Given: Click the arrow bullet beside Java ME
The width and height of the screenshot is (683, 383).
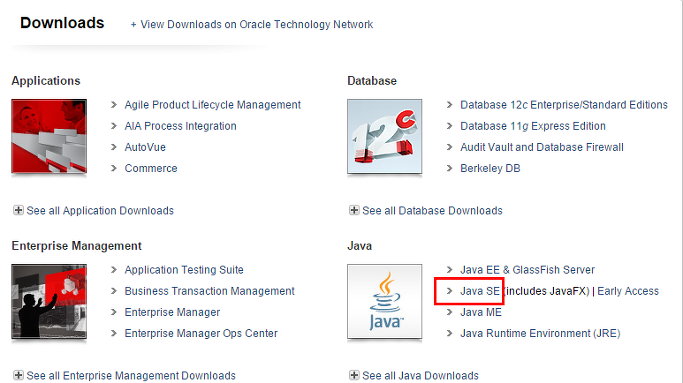Looking at the screenshot, I should (x=450, y=312).
